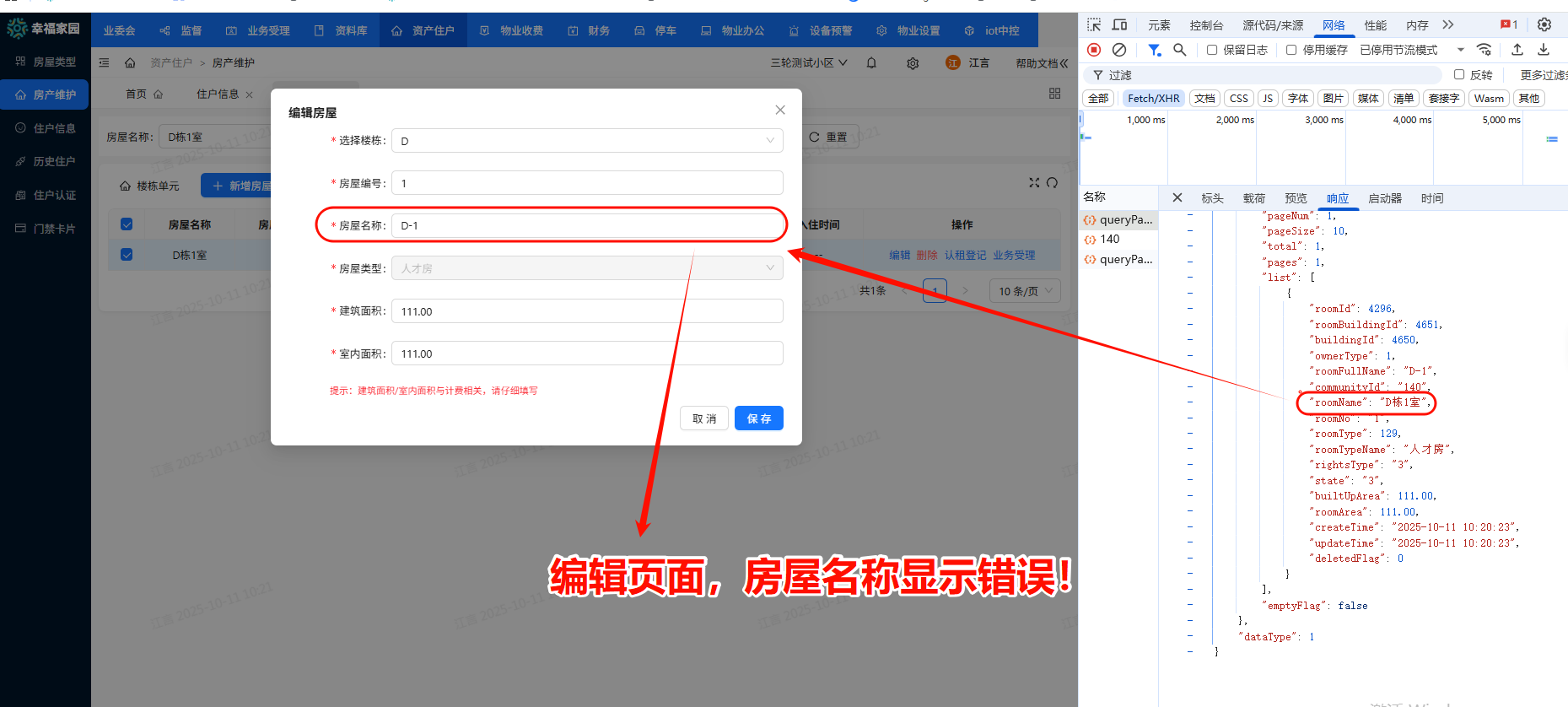Enable 保留日志 checkbox
1568x707 pixels.
click(x=1212, y=50)
